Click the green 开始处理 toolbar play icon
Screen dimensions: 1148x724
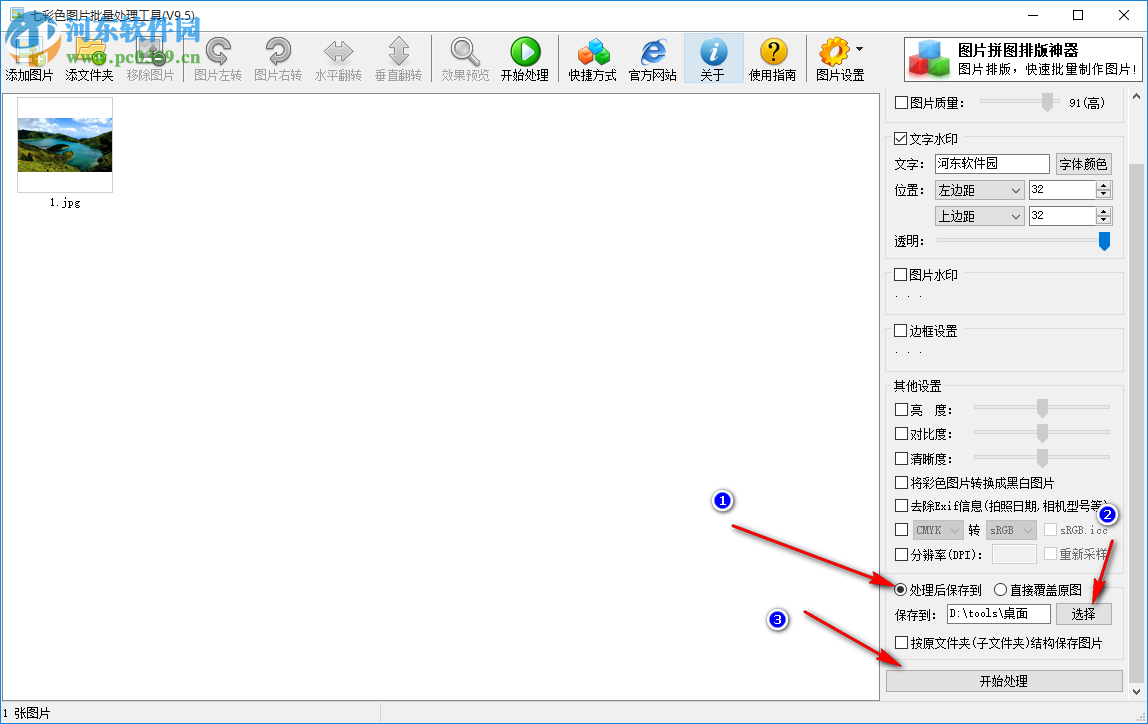click(x=525, y=59)
